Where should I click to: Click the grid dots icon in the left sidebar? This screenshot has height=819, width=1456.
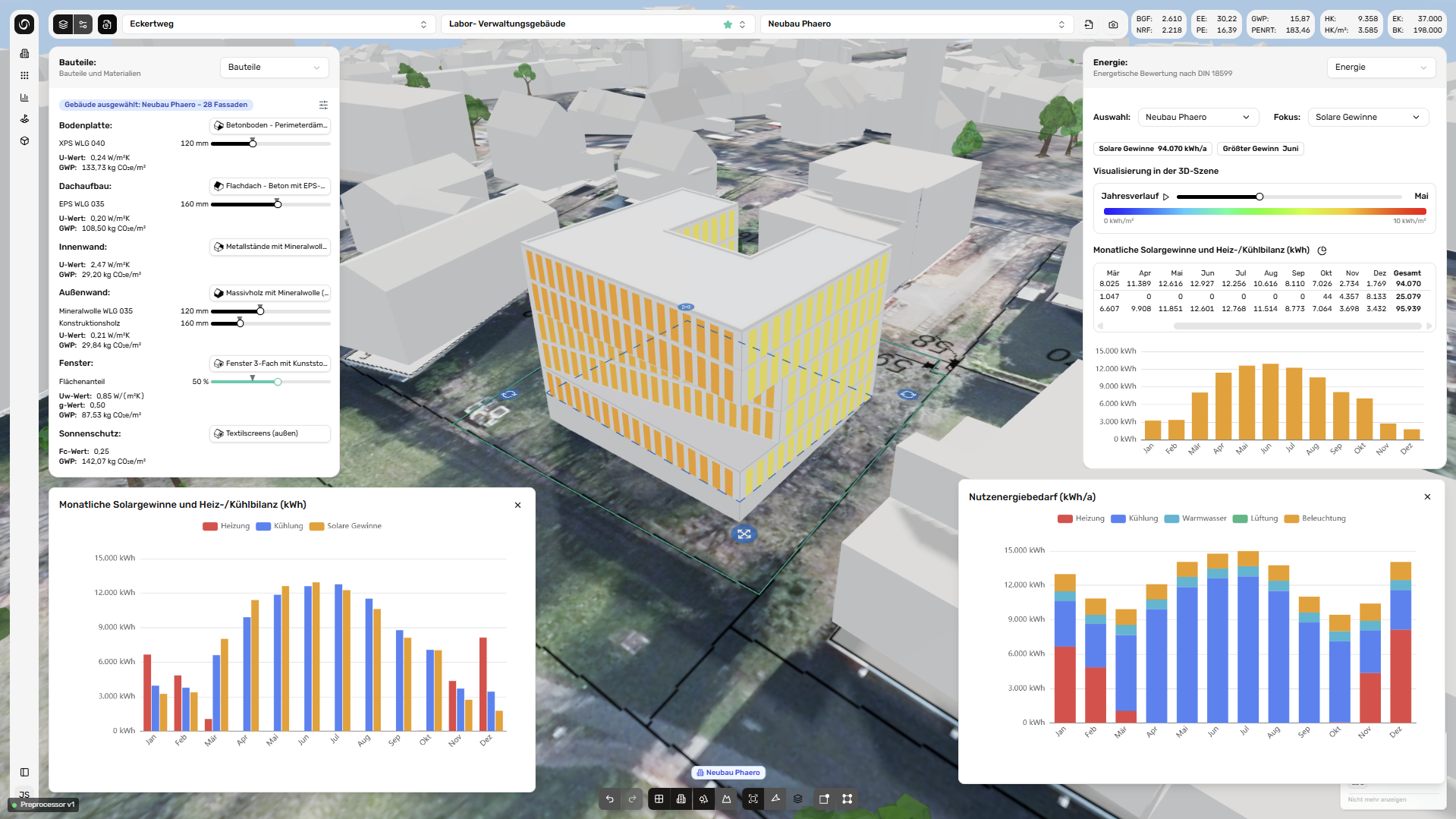point(24,75)
